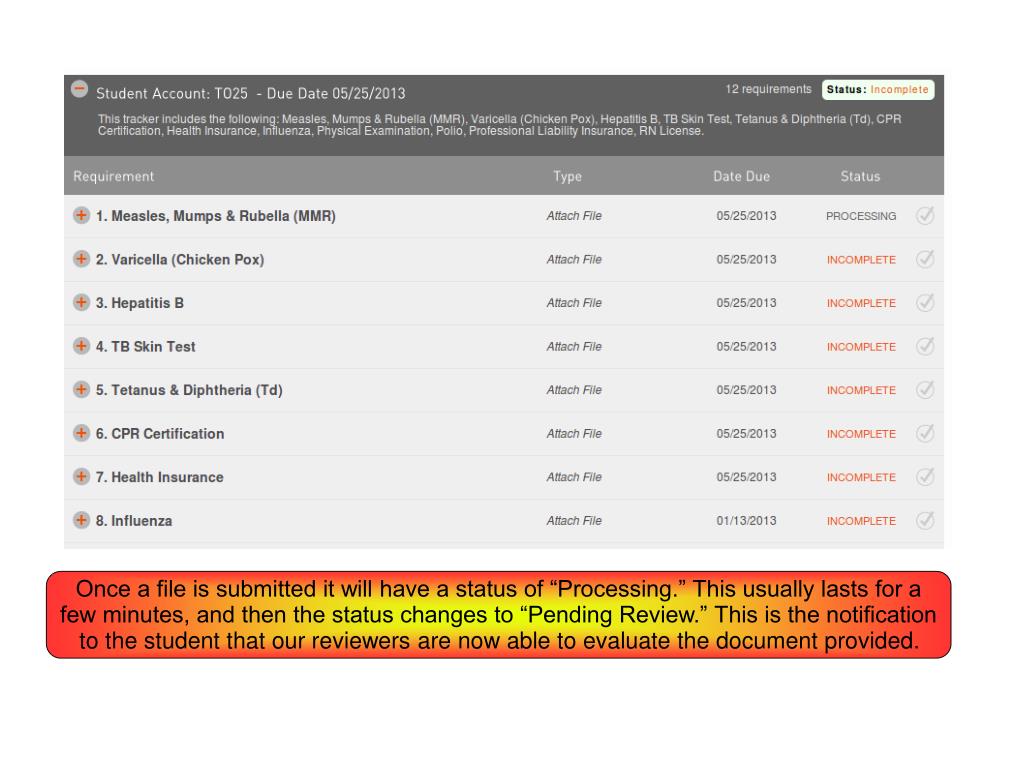This screenshot has width=1023, height=767.
Task: Click the 3. Hepatitis B title
Action: point(140,303)
